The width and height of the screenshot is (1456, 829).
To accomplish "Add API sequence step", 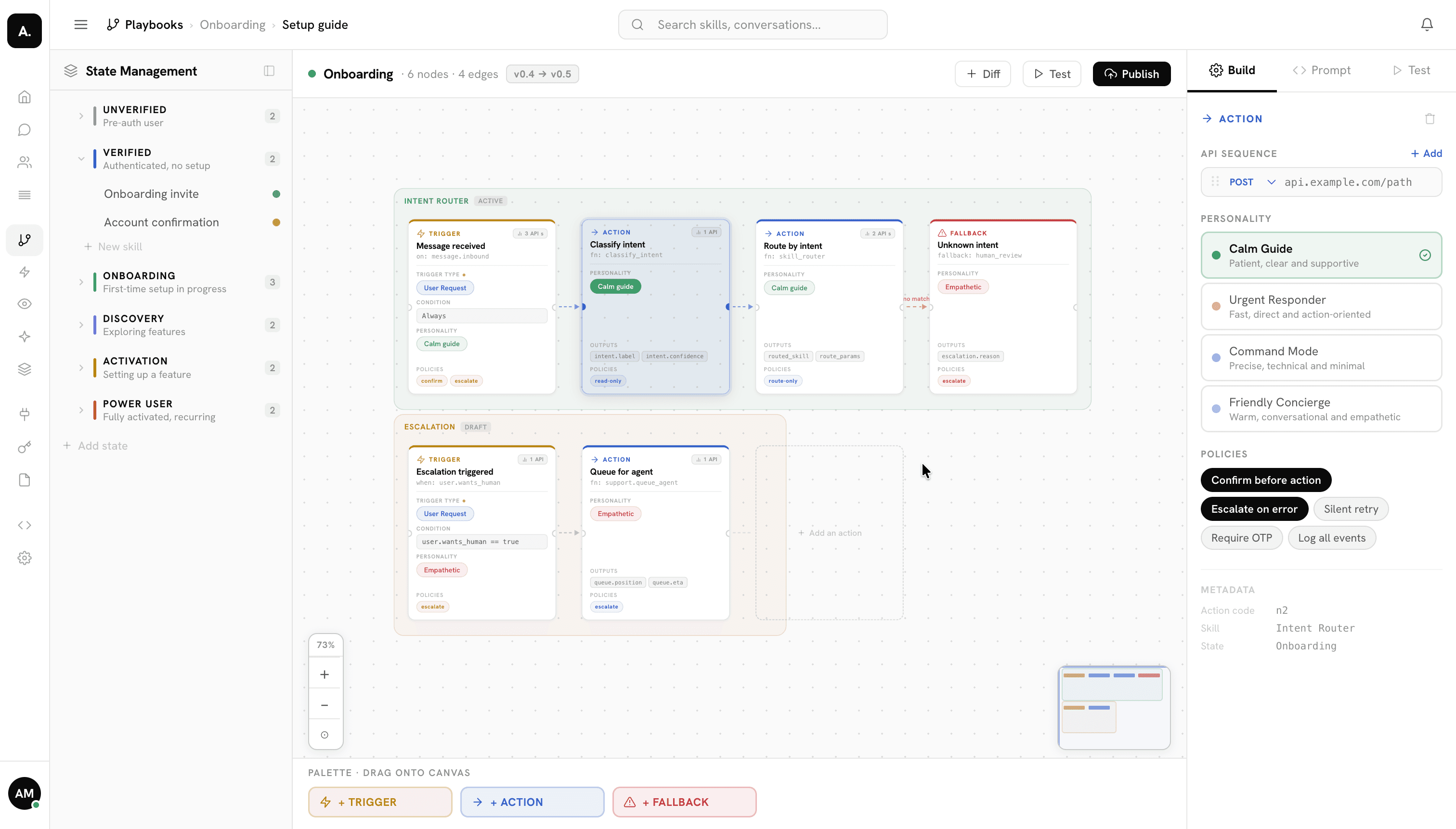I will tap(1426, 153).
